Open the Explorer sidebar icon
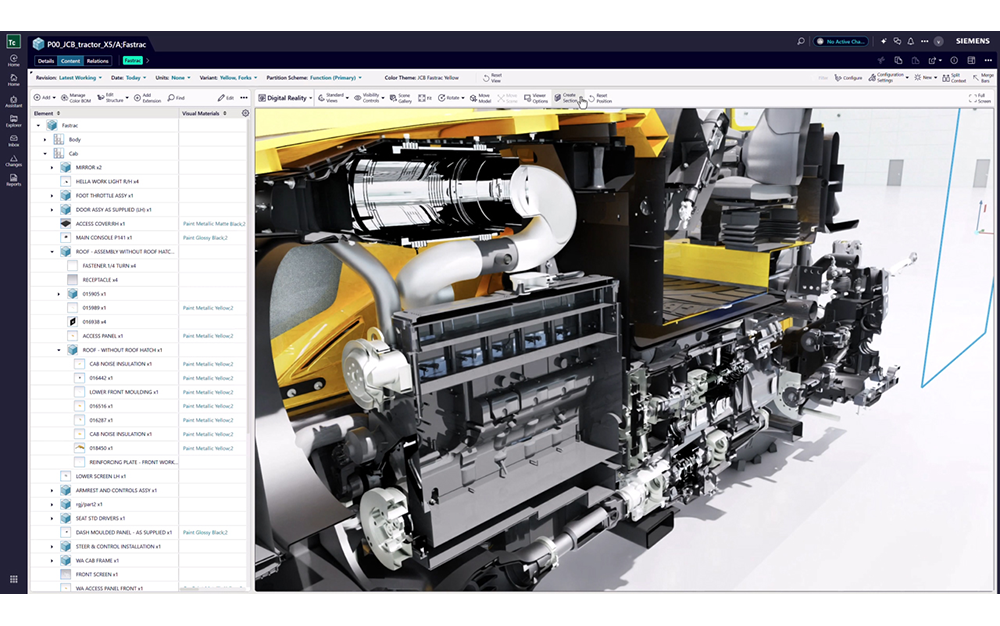Viewport: 1000px width, 626px height. 13,121
